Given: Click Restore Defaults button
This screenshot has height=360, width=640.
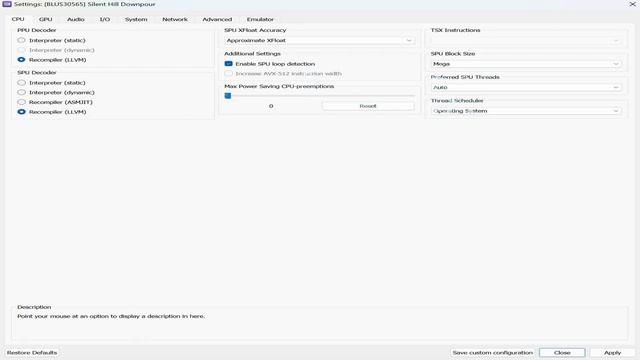Looking at the screenshot, I should [32, 353].
